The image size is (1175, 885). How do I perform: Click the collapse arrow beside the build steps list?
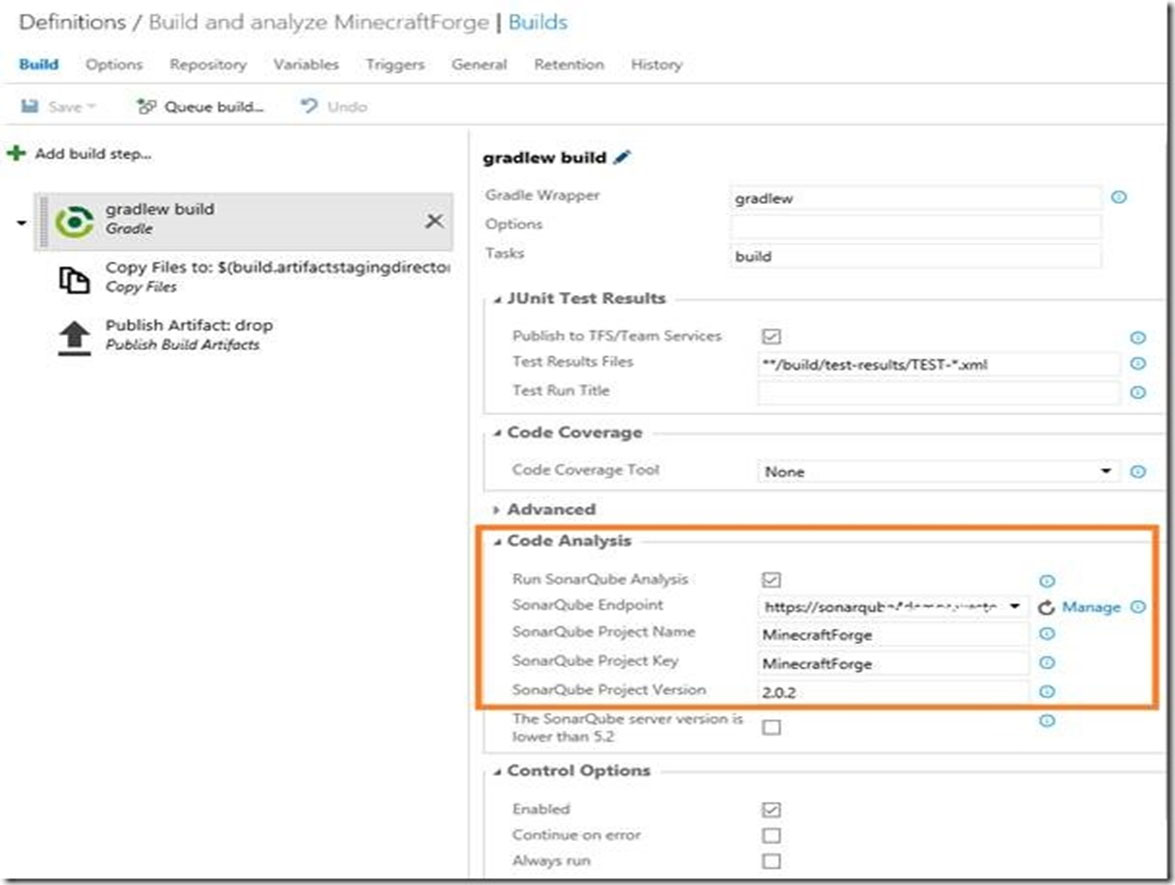pyautogui.click(x=21, y=223)
